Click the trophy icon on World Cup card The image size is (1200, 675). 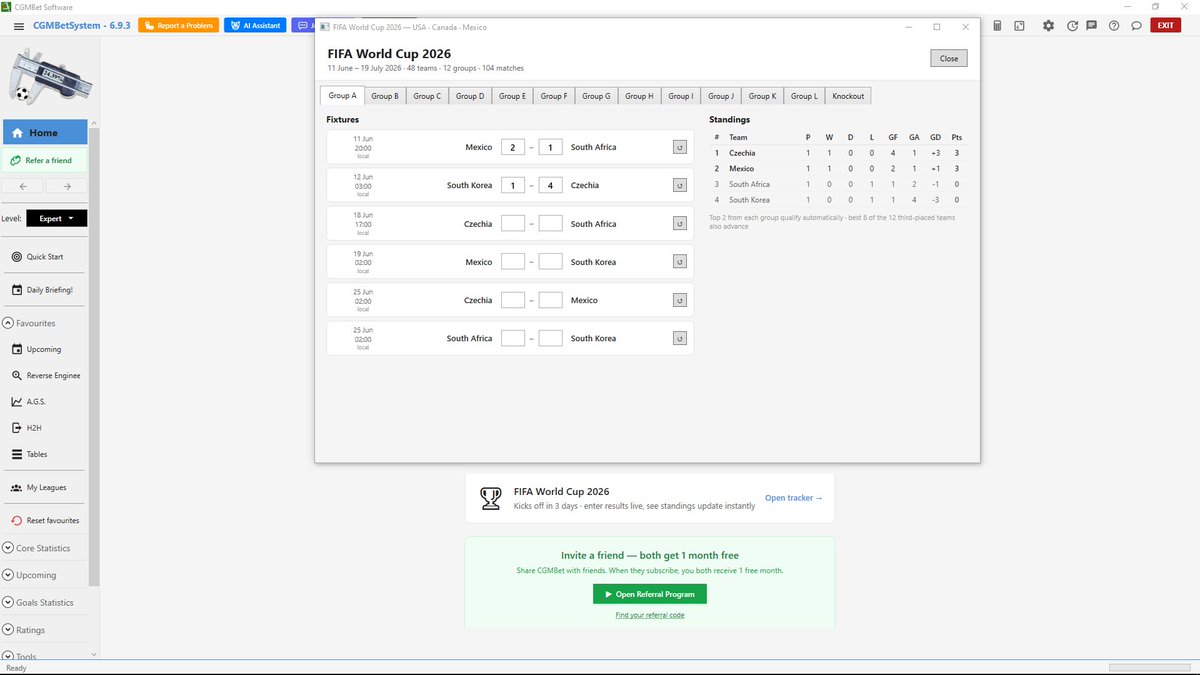[x=490, y=498]
